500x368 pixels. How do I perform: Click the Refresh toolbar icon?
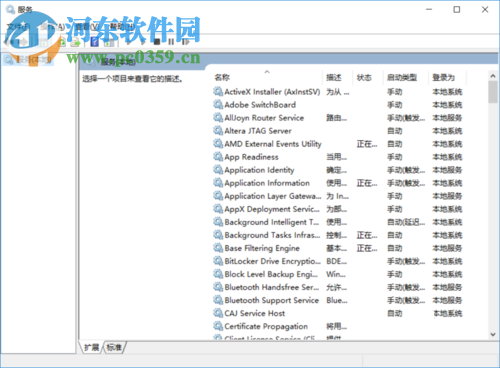pyautogui.click(x=62, y=42)
